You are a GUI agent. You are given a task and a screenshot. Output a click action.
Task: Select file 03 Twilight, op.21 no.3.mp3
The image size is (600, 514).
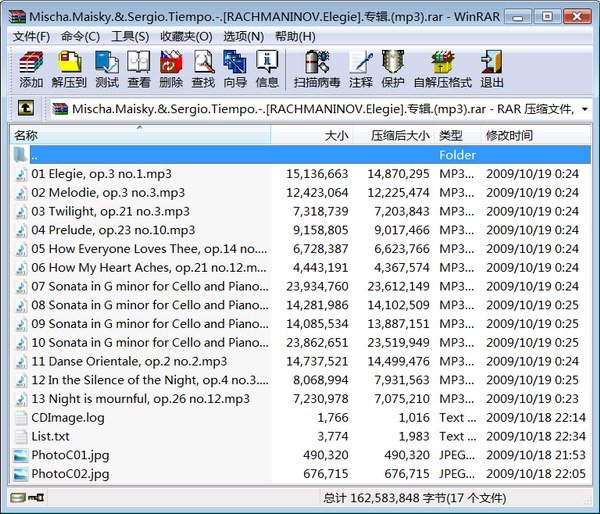(x=111, y=211)
